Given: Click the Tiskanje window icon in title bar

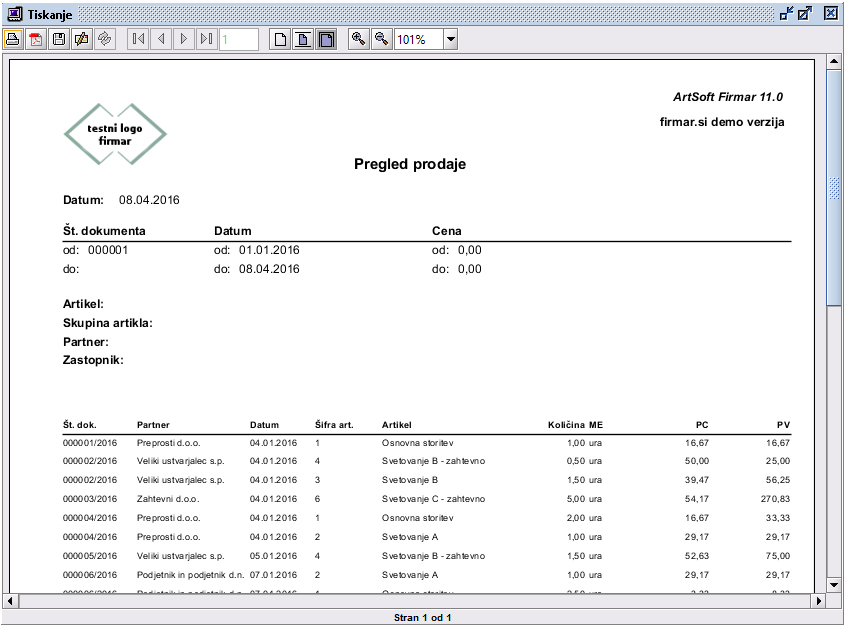Looking at the screenshot, I should (15, 14).
